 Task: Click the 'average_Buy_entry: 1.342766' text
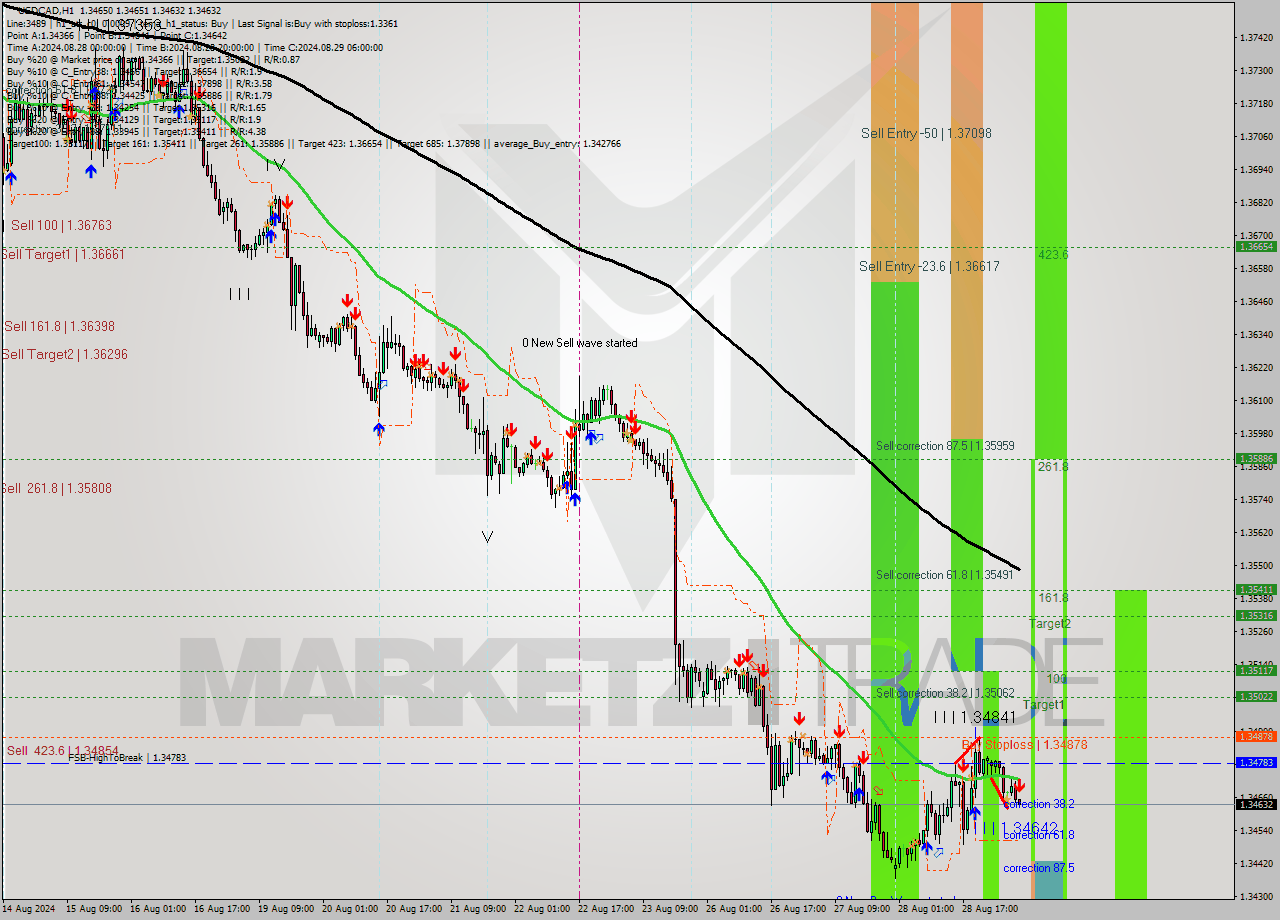click(x=555, y=144)
